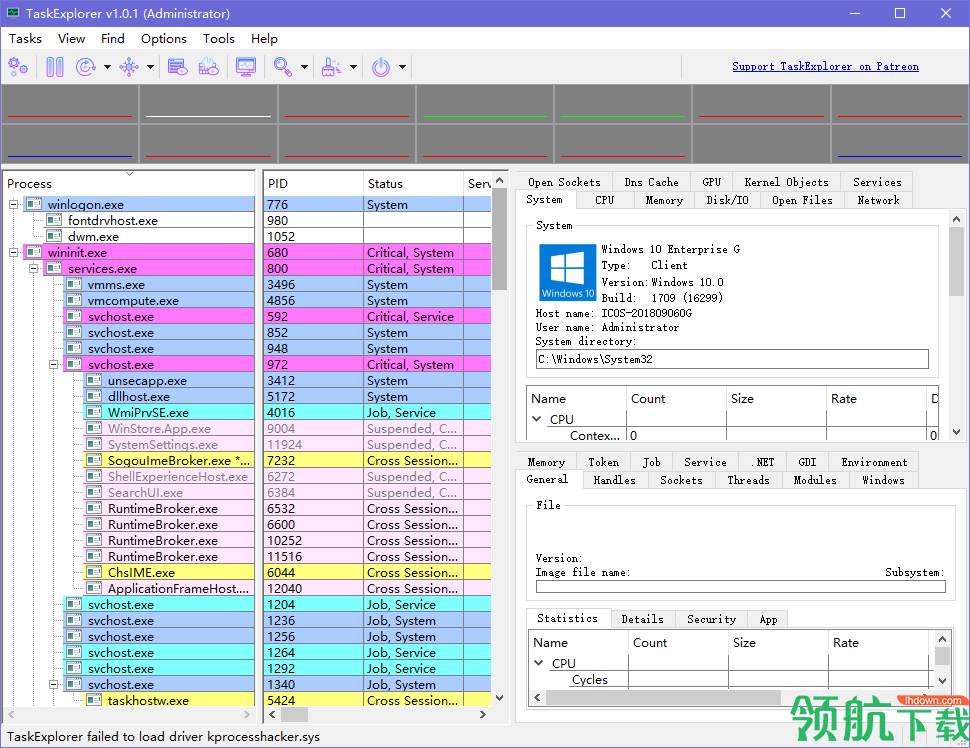This screenshot has height=748, width=970.
Task: Click the tree view snowflake toolbar icon
Action: (x=129, y=66)
